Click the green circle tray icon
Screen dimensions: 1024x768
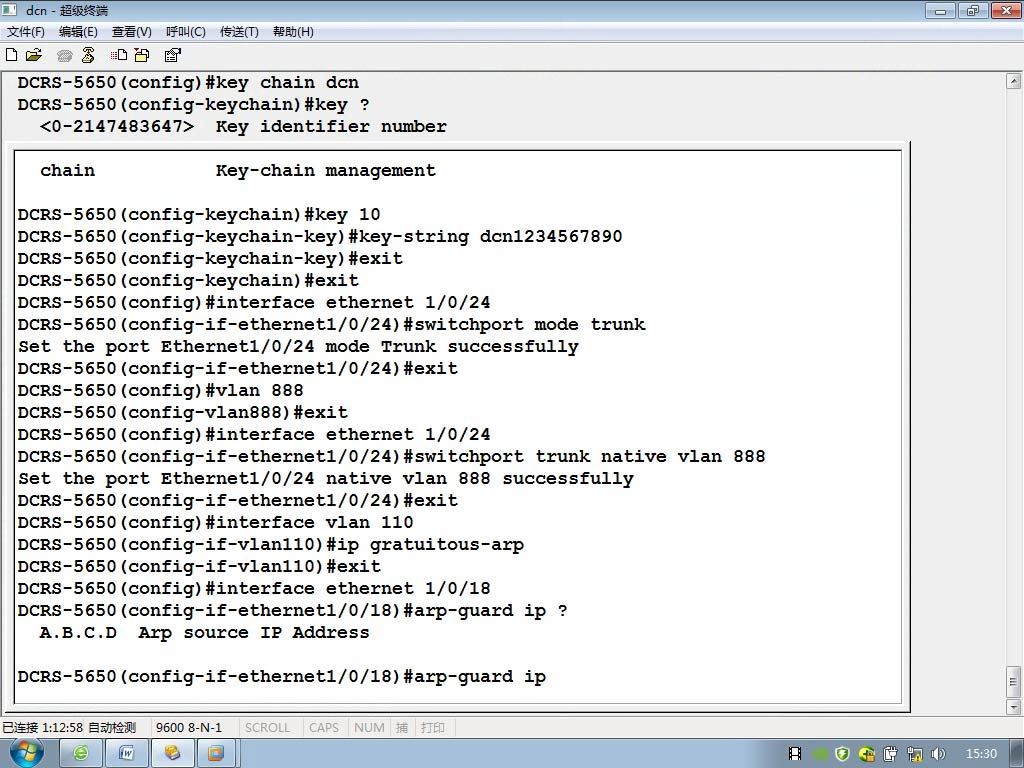point(820,754)
